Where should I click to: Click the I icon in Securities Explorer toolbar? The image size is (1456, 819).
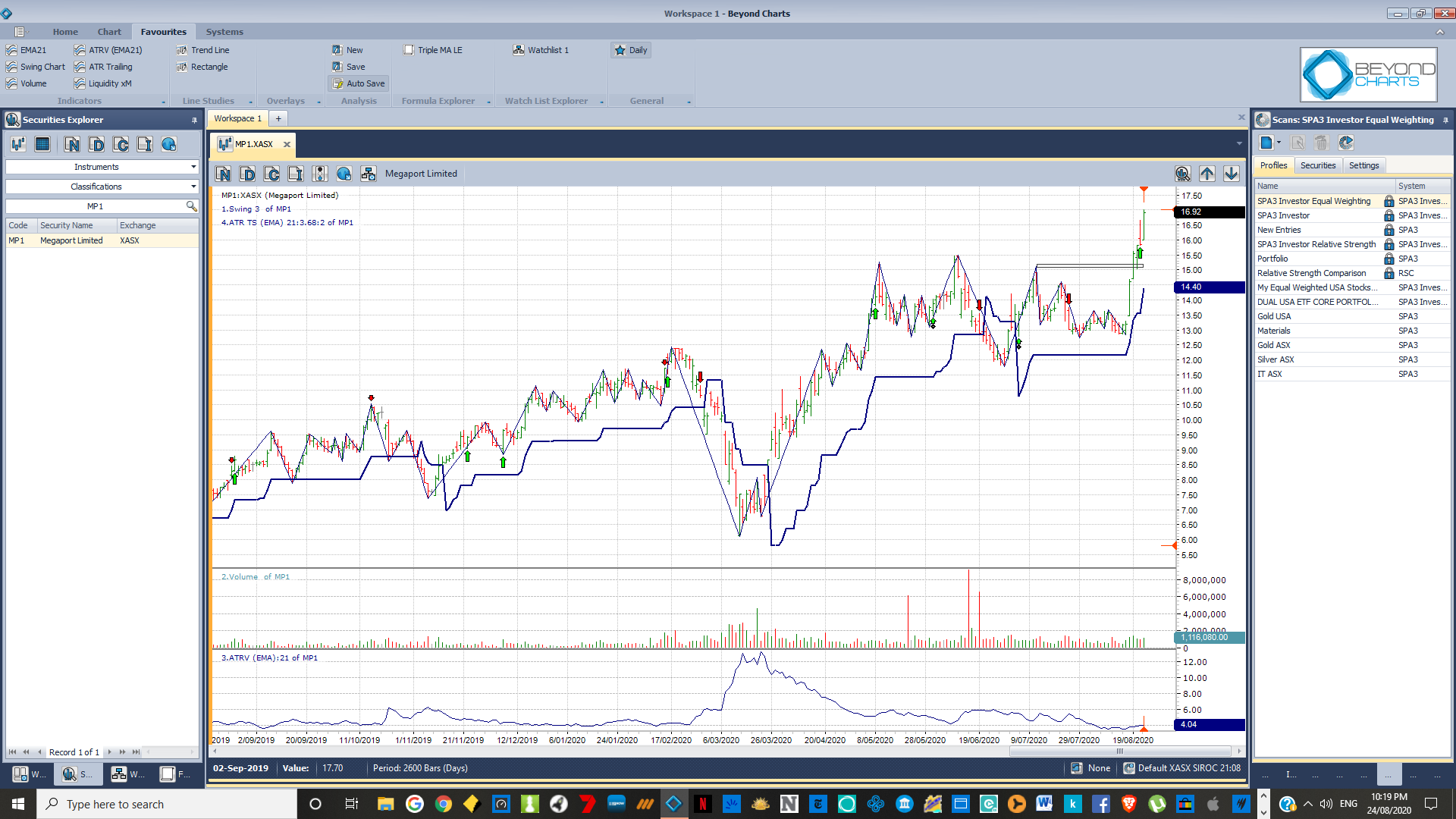point(145,144)
